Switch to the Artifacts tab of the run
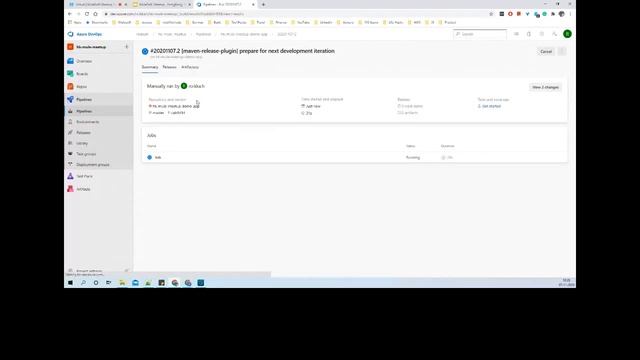The image size is (640, 360). point(190,67)
